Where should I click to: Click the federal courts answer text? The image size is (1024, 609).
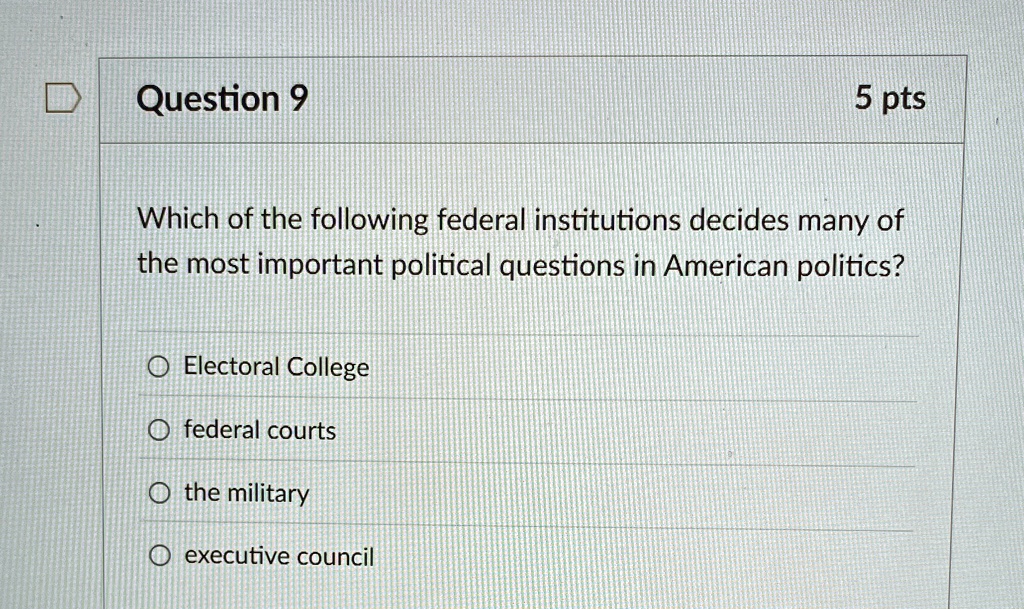(260, 430)
